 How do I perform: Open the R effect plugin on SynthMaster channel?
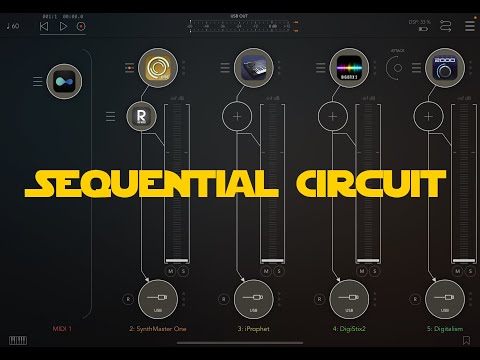(x=141, y=116)
